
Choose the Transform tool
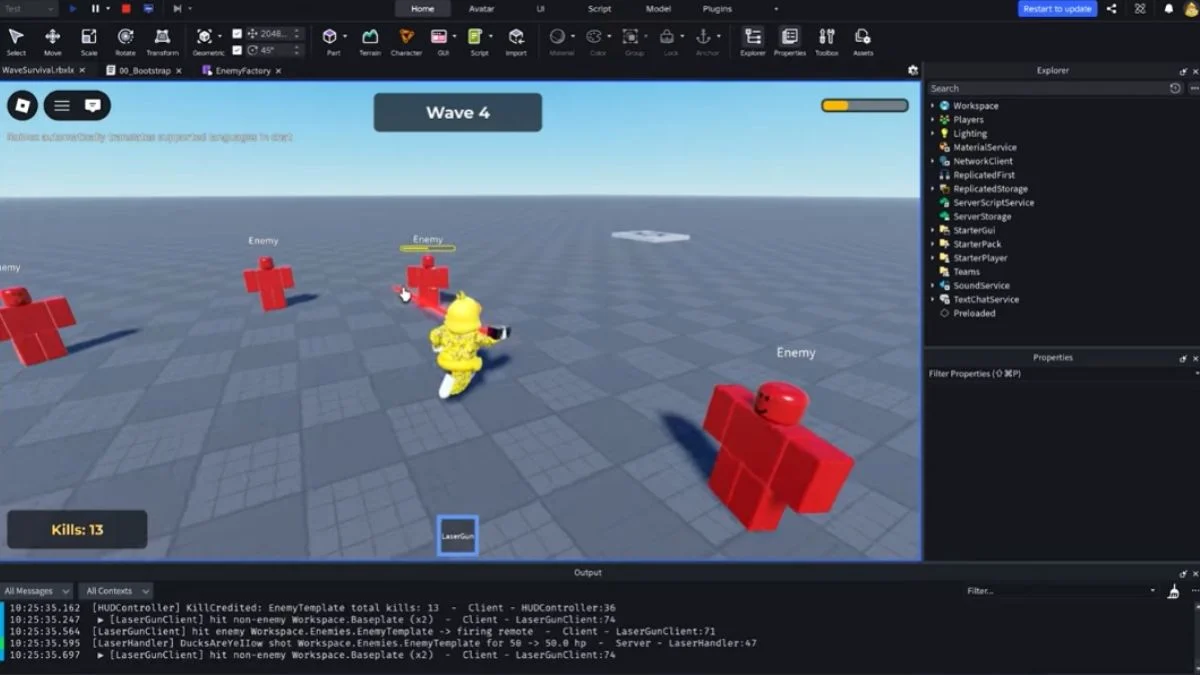(162, 41)
